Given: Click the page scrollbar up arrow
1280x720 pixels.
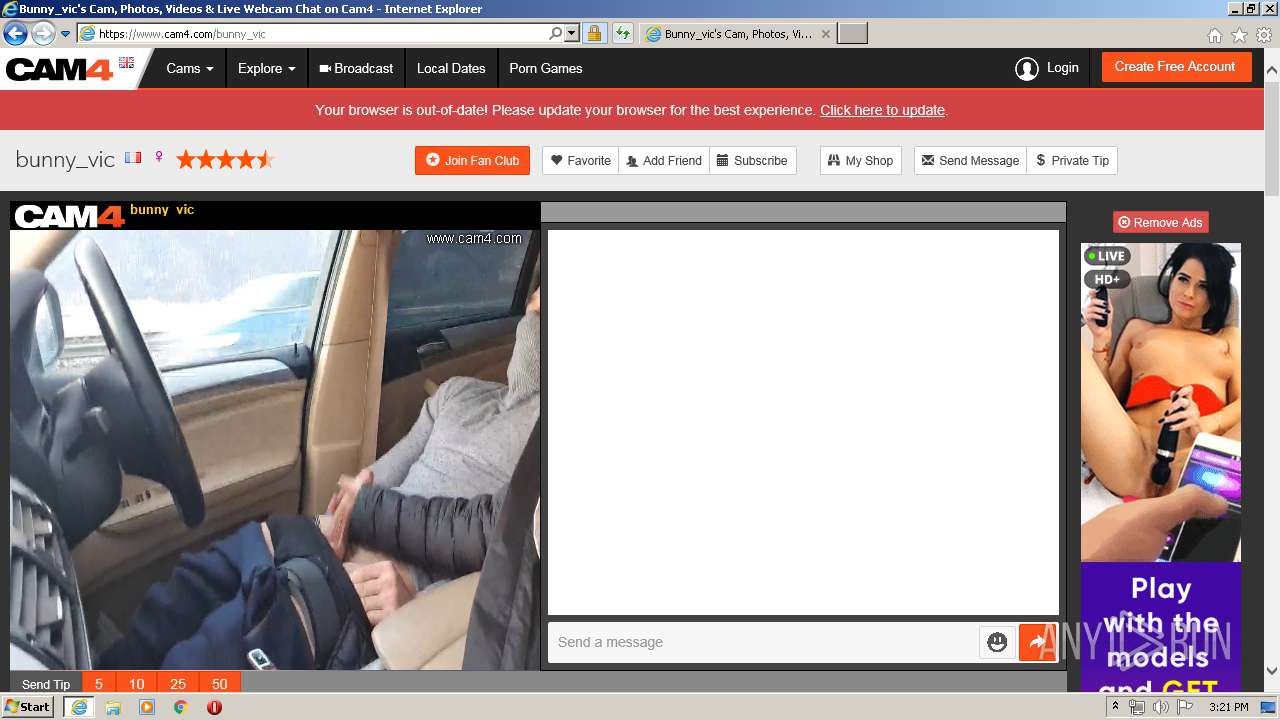Looking at the screenshot, I should (x=1272, y=71).
